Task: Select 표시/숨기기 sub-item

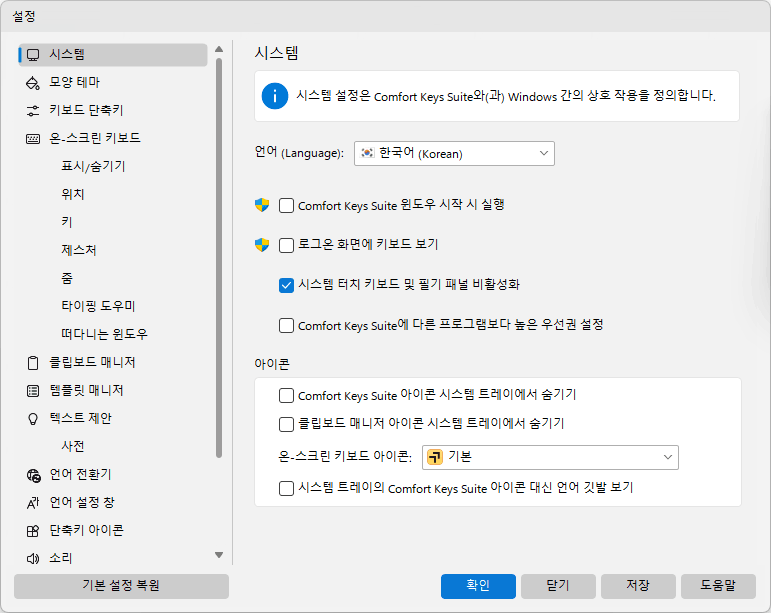Action: click(x=93, y=166)
